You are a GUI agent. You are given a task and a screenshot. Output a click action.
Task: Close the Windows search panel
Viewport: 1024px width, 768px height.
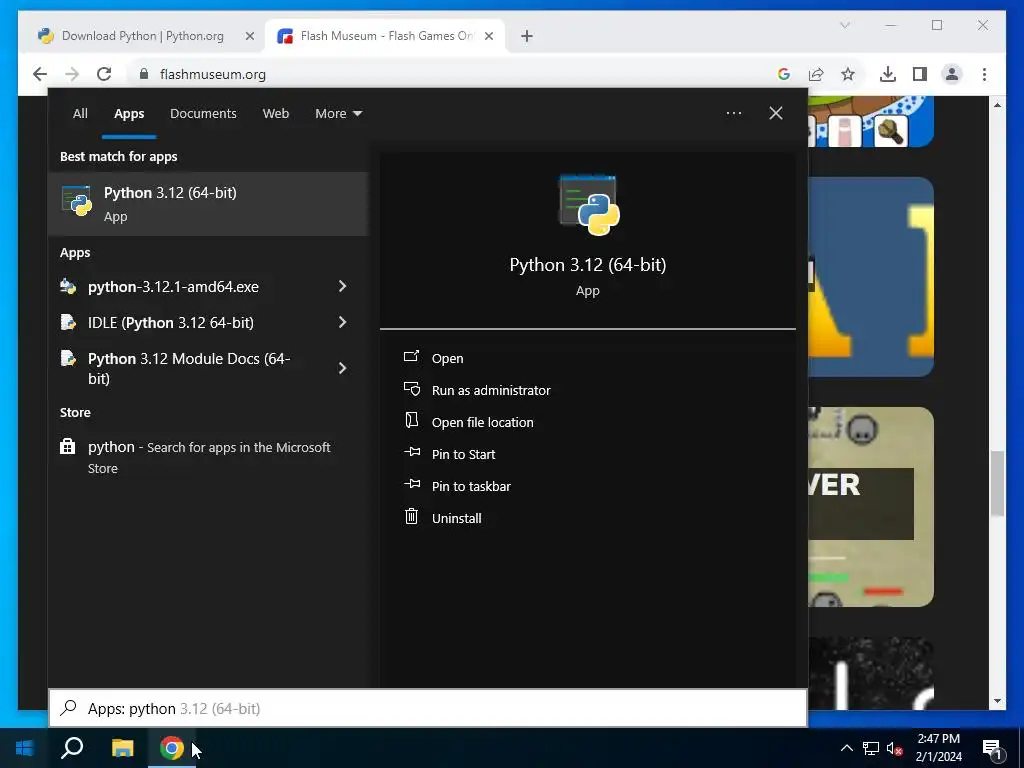[776, 113]
